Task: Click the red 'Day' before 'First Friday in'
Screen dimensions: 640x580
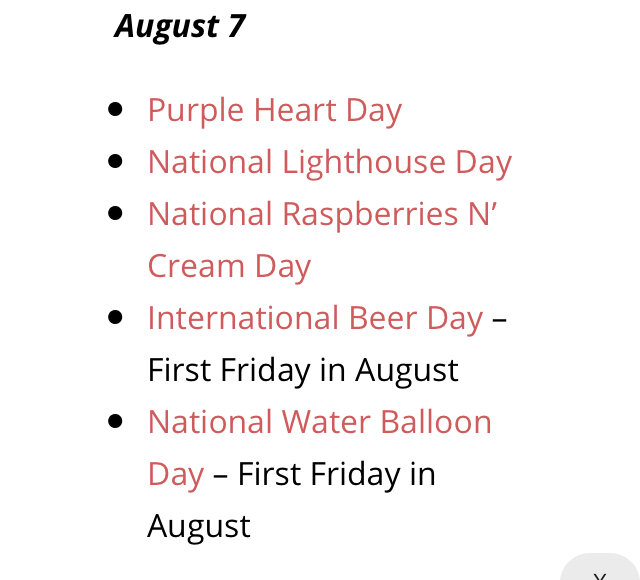Action: (176, 474)
